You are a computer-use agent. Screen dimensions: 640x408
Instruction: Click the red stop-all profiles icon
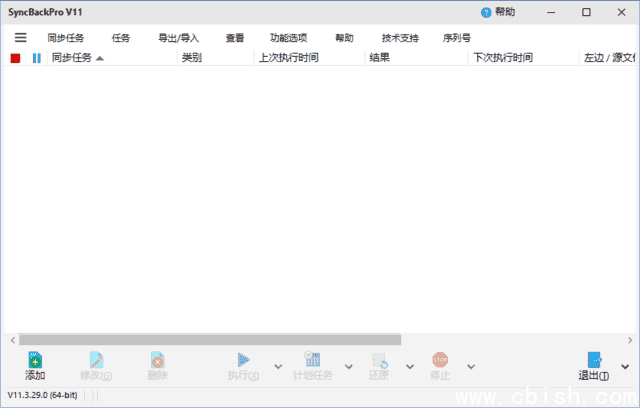16,58
